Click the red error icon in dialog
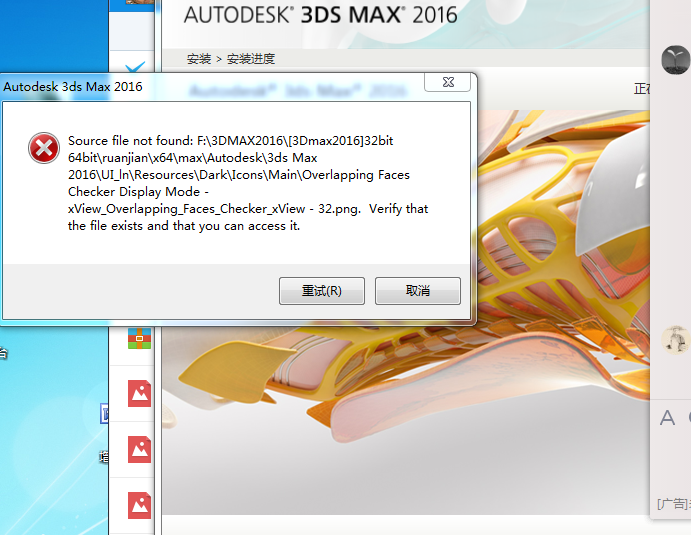This screenshot has width=691, height=535. coord(44,148)
